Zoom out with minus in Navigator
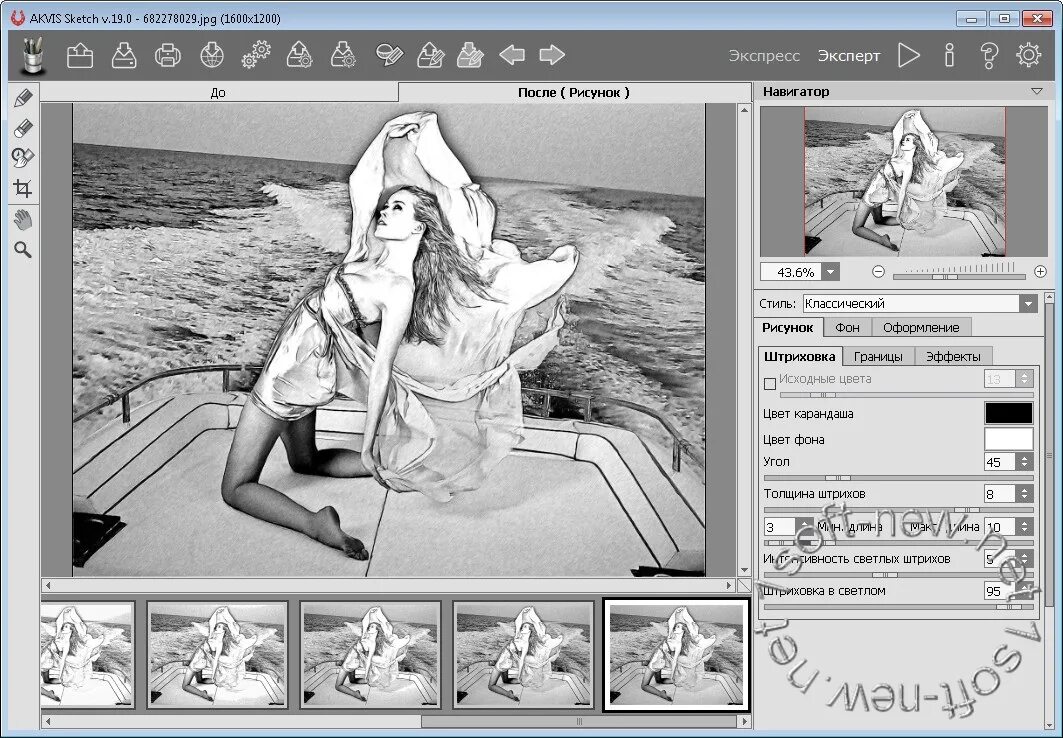1063x738 pixels. pos(879,272)
